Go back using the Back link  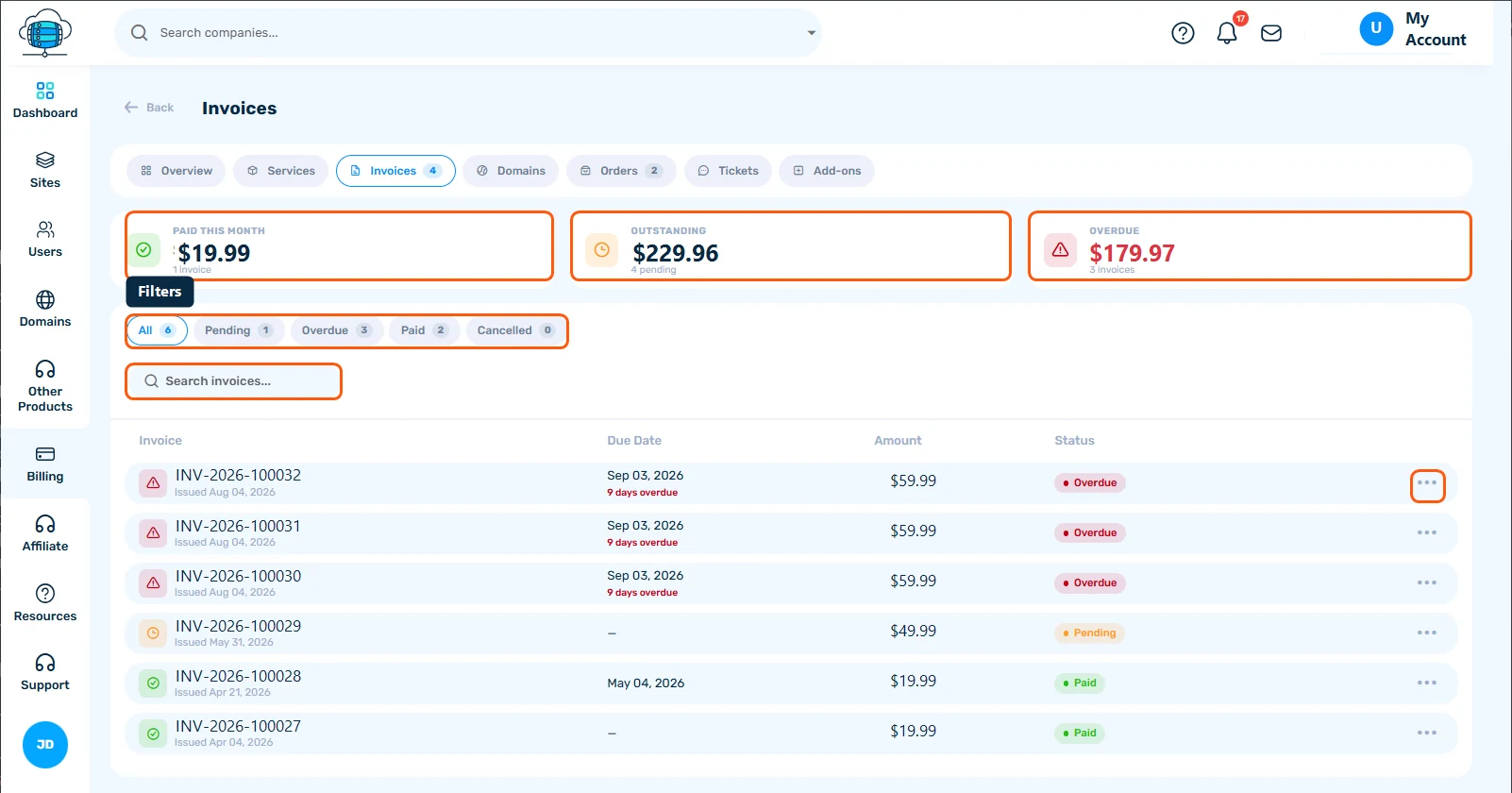[x=149, y=108]
